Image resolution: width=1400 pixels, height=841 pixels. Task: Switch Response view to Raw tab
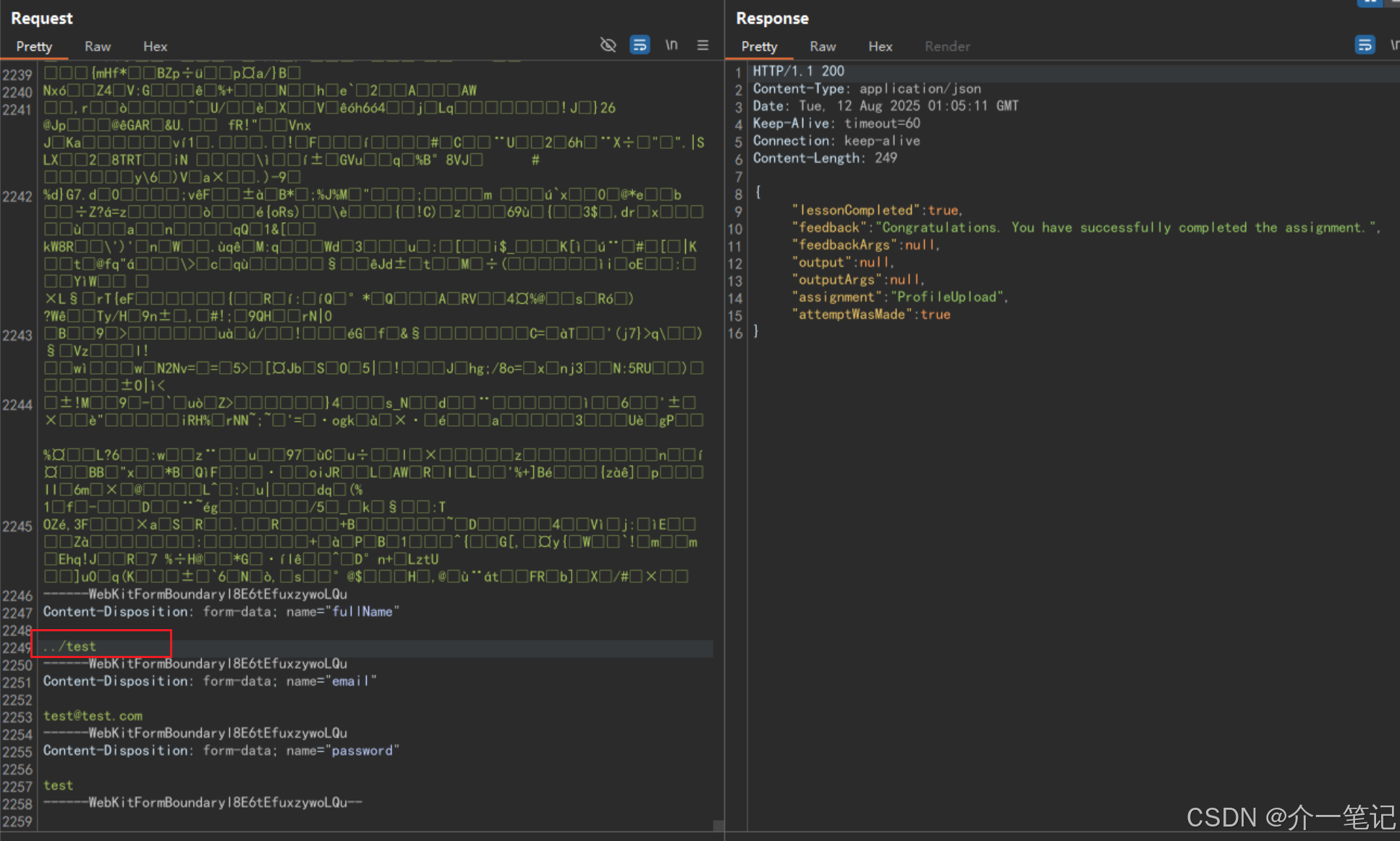[x=823, y=46]
